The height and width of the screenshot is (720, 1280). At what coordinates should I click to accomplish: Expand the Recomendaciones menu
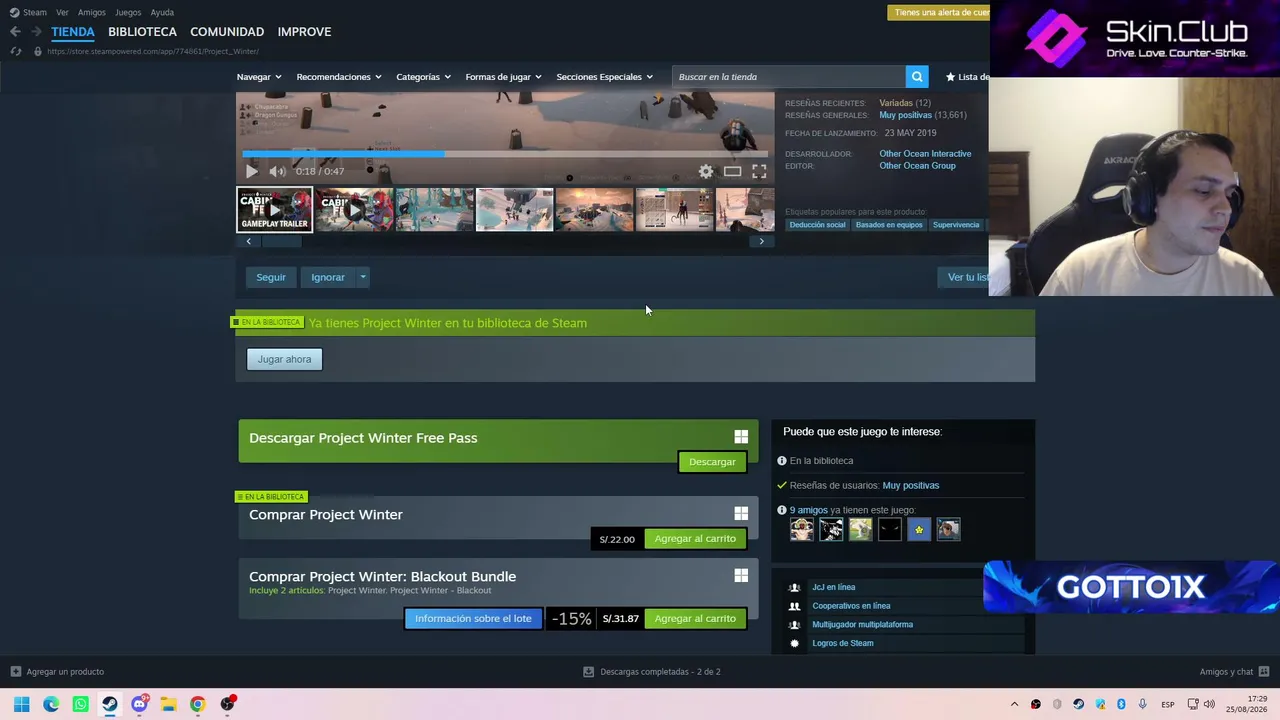coord(339,77)
